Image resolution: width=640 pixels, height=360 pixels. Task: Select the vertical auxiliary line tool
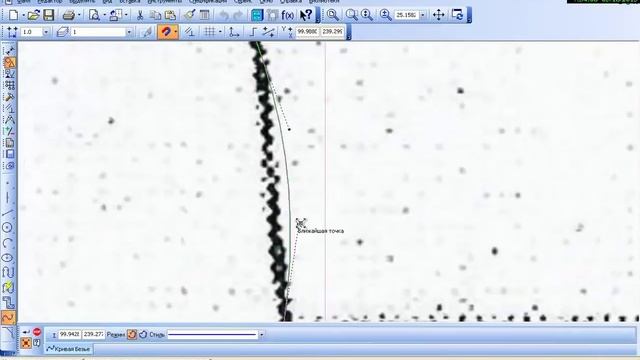(8, 198)
